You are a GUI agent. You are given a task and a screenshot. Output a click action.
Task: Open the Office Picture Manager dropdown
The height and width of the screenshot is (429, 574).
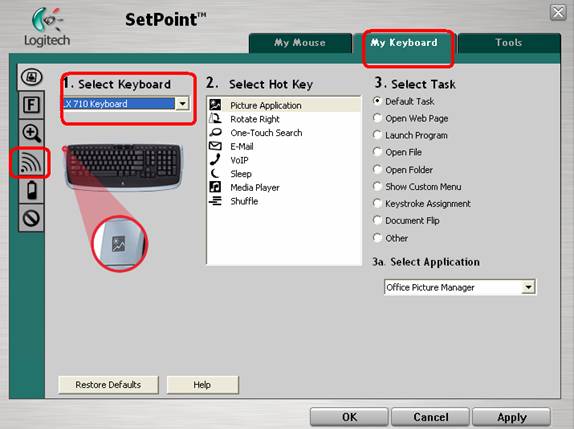[x=460, y=287]
